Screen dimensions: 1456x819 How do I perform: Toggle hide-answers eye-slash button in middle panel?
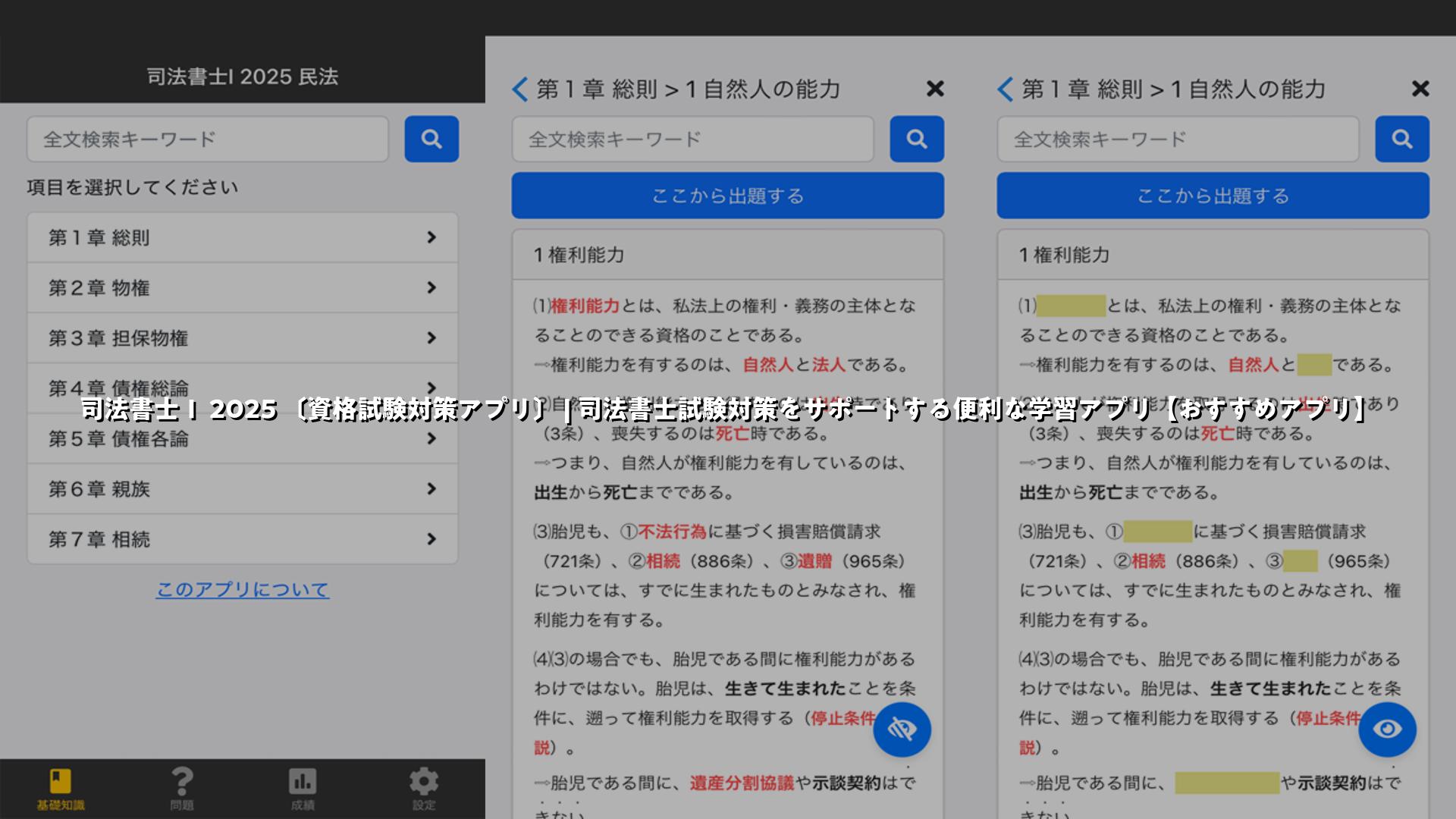coord(902,730)
